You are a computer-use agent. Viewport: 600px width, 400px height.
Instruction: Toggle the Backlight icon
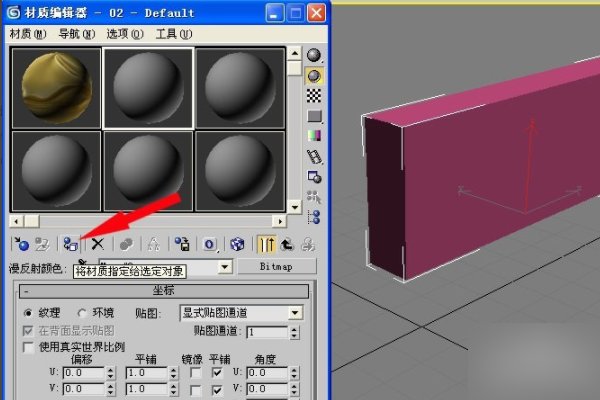[x=314, y=76]
